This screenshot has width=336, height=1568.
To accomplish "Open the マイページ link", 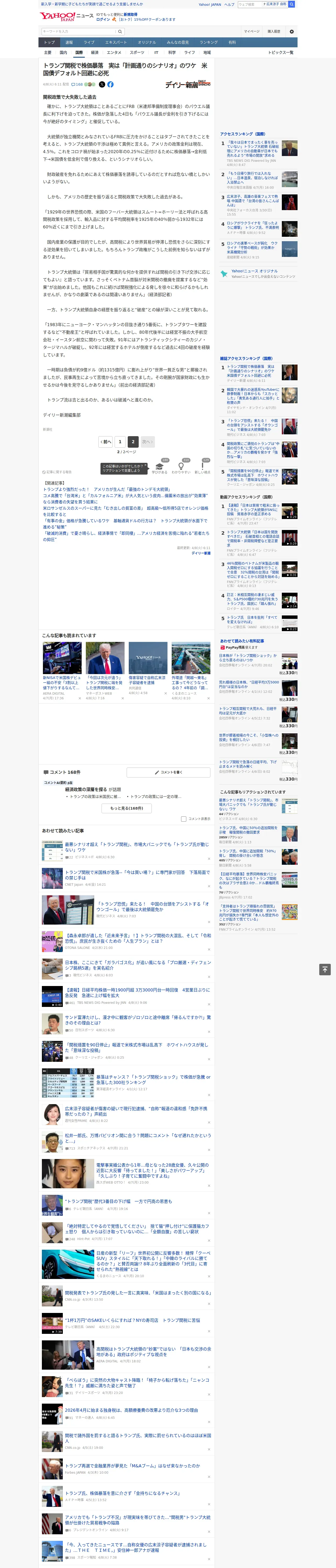I will 251,32.
